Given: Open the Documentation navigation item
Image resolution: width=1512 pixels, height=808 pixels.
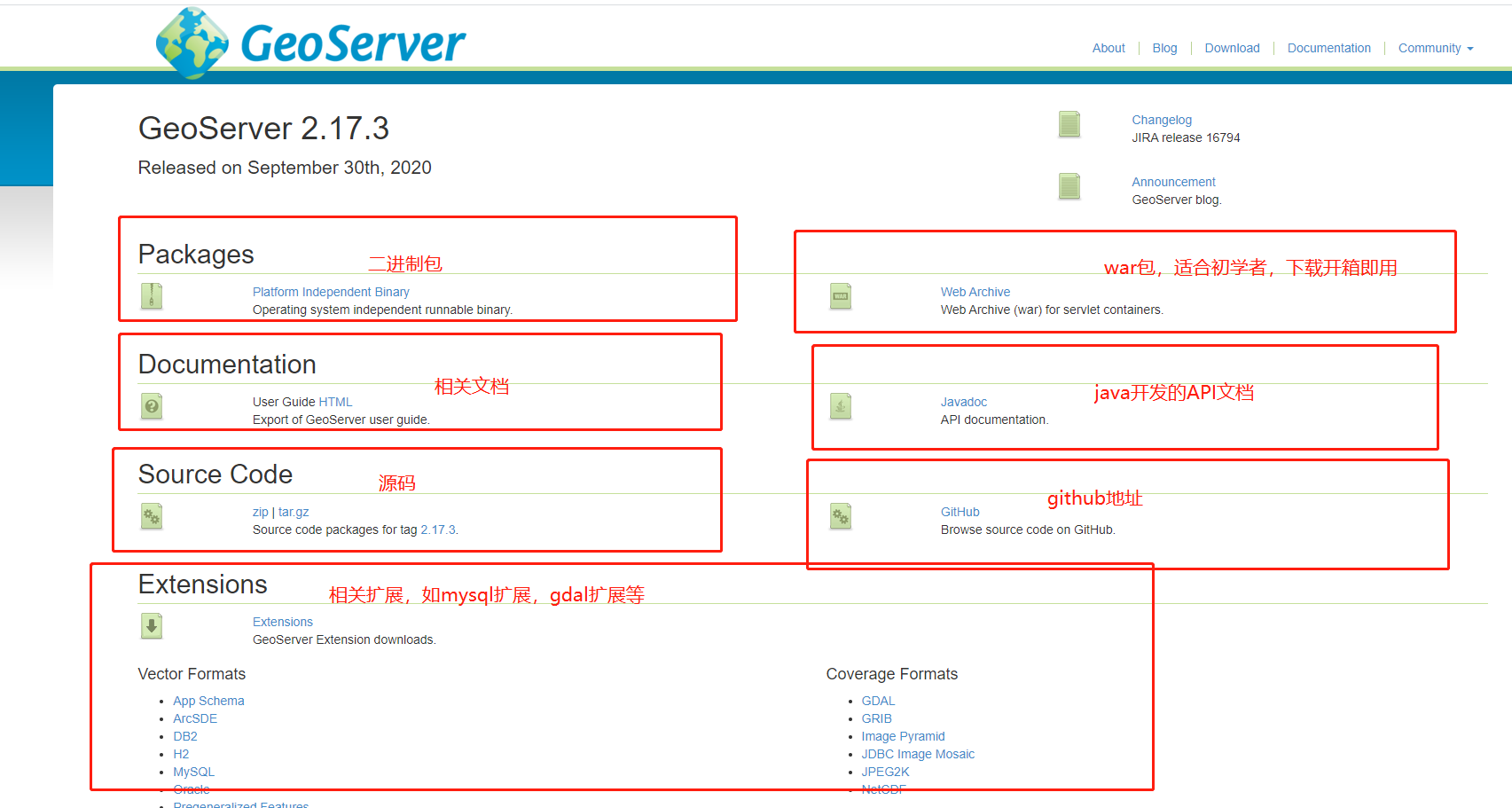Looking at the screenshot, I should pos(1328,48).
